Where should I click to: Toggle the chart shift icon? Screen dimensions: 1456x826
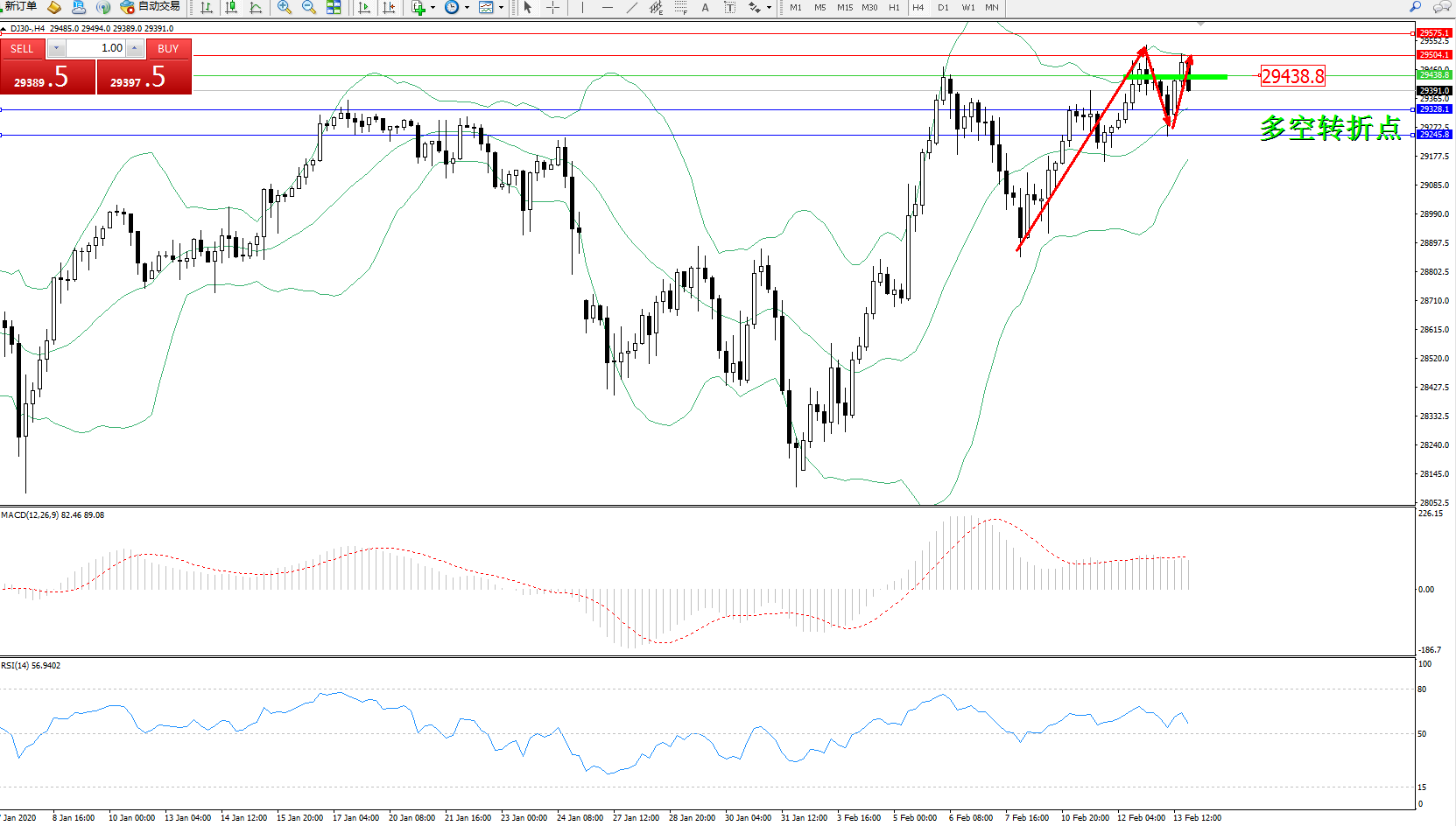click(389, 8)
